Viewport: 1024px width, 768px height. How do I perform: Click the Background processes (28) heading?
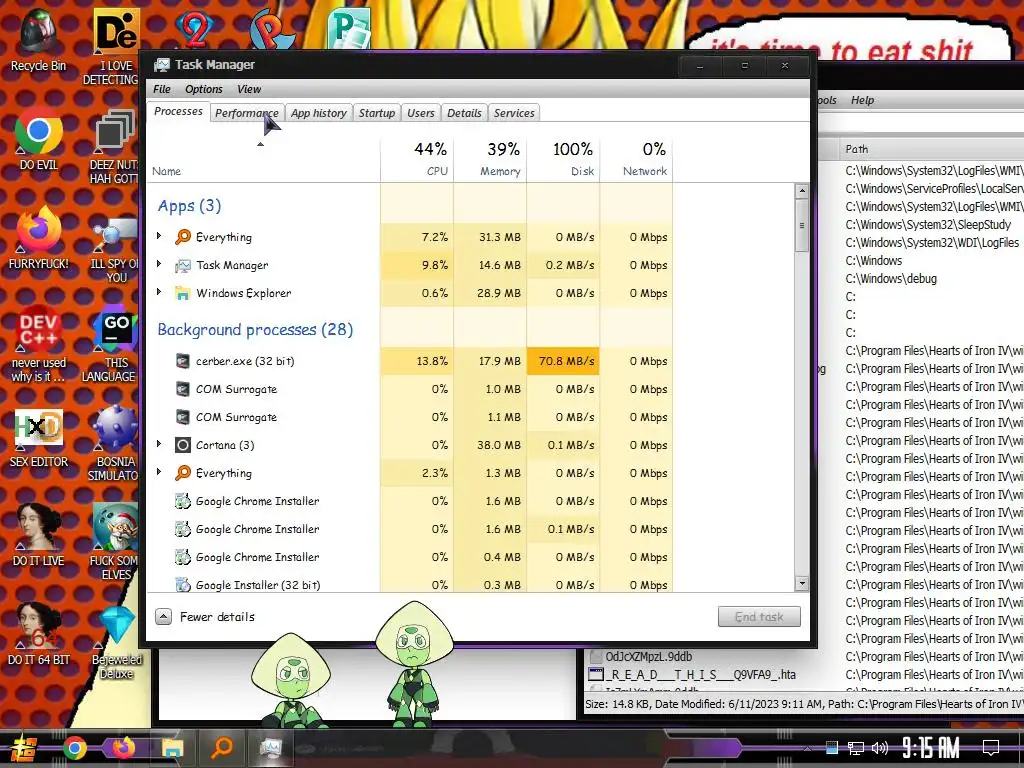click(255, 330)
